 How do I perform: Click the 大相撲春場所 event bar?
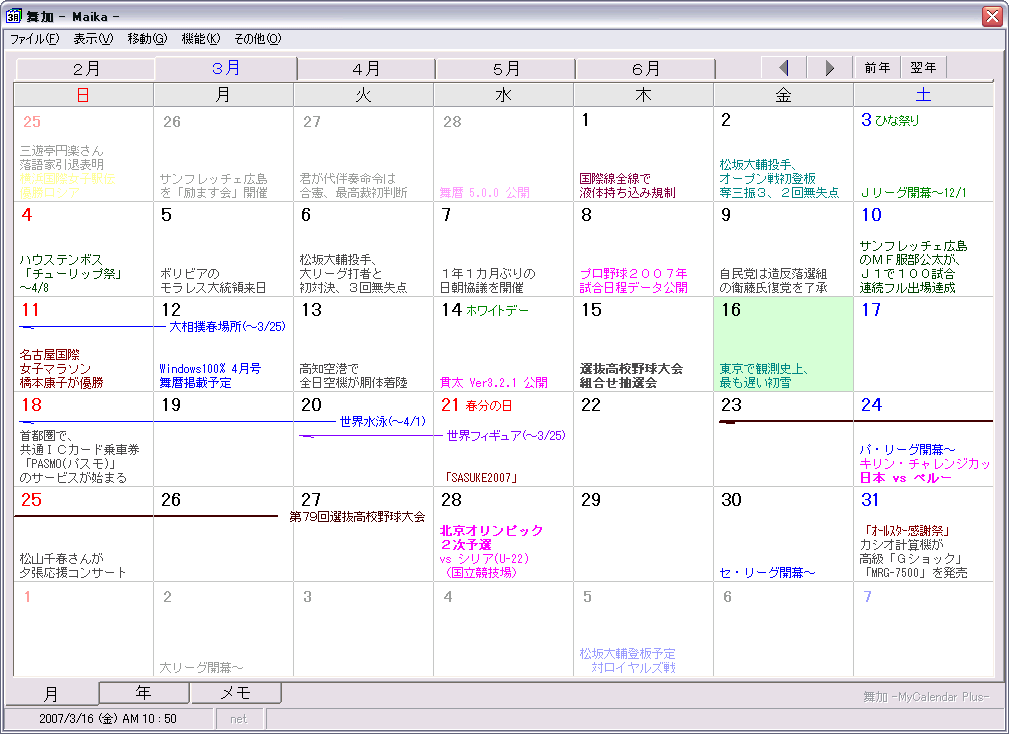coord(227,326)
